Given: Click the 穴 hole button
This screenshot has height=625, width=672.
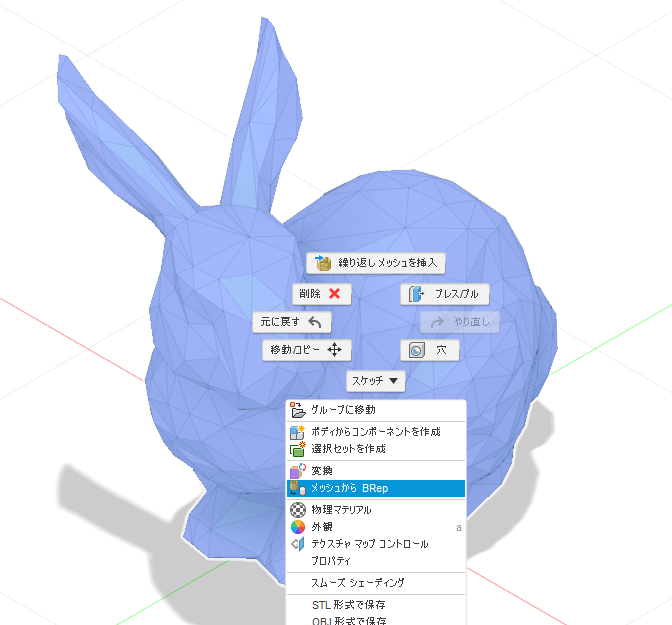Looking at the screenshot, I should [430, 350].
